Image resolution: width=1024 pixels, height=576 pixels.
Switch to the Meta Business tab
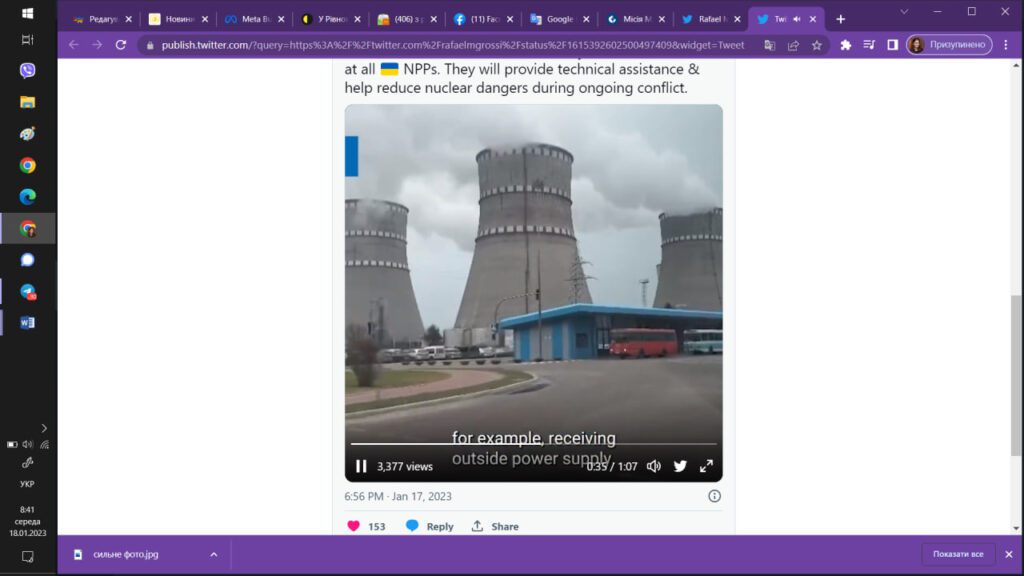tap(250, 19)
